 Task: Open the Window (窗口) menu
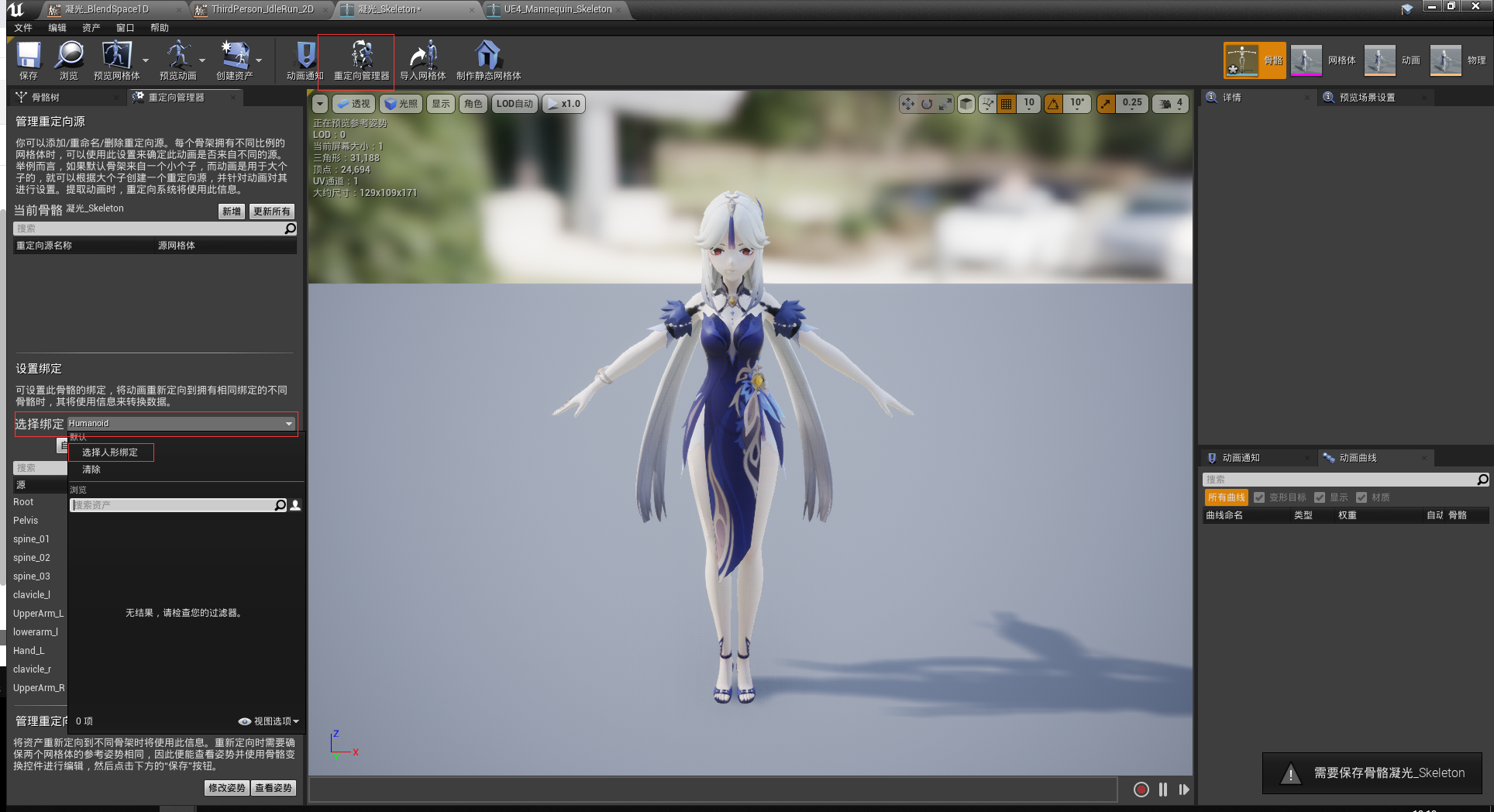[126, 28]
